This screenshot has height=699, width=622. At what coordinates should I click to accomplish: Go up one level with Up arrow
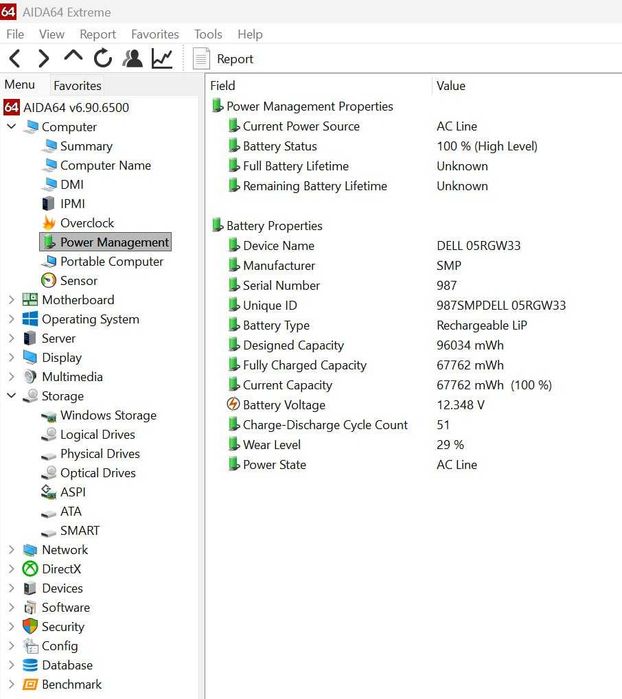pyautogui.click(x=73, y=57)
